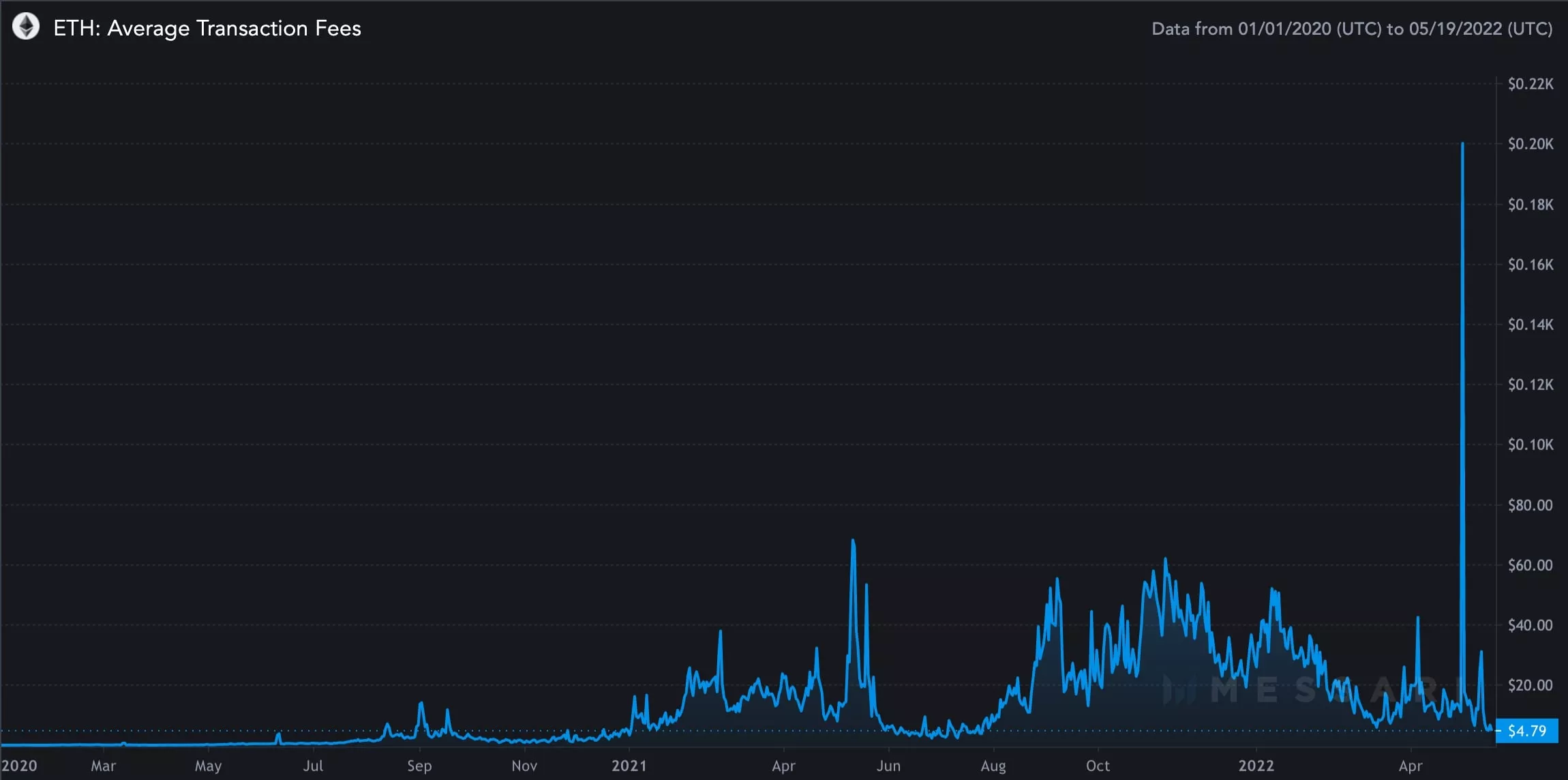This screenshot has height=780, width=1568.
Task: Click the peak of the $0.20K fee spike
Action: point(1462,144)
